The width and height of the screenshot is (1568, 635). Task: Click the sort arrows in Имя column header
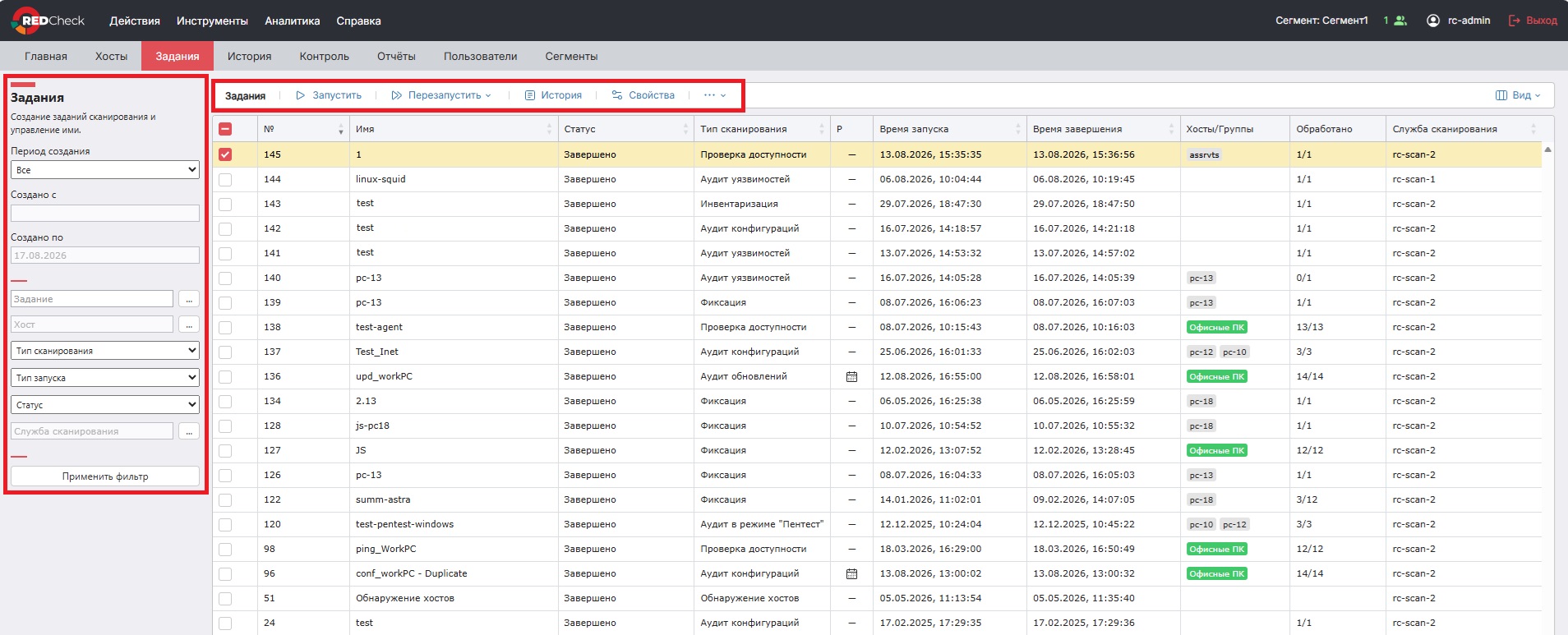point(550,129)
